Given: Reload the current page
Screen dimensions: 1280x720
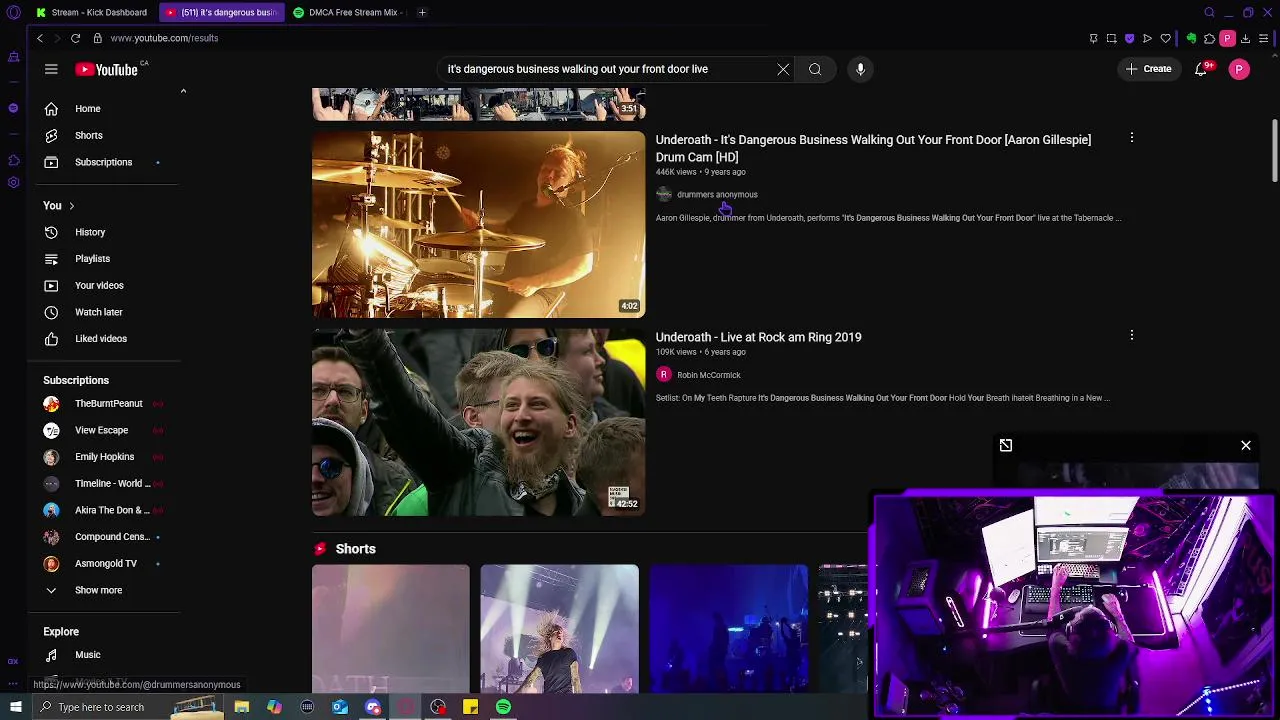Looking at the screenshot, I should click(x=75, y=38).
